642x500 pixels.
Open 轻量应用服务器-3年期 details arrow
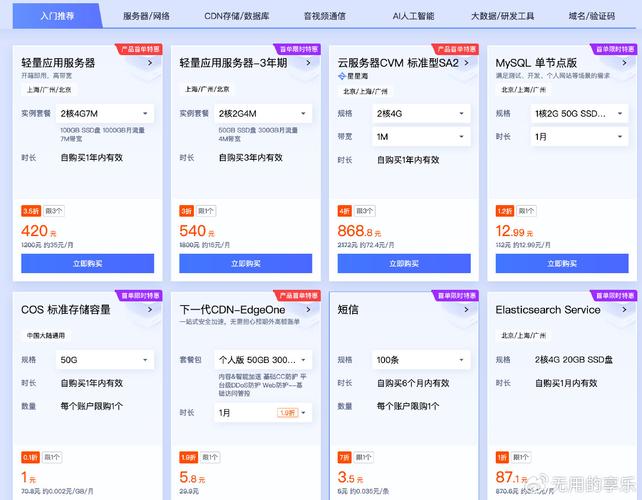point(308,63)
